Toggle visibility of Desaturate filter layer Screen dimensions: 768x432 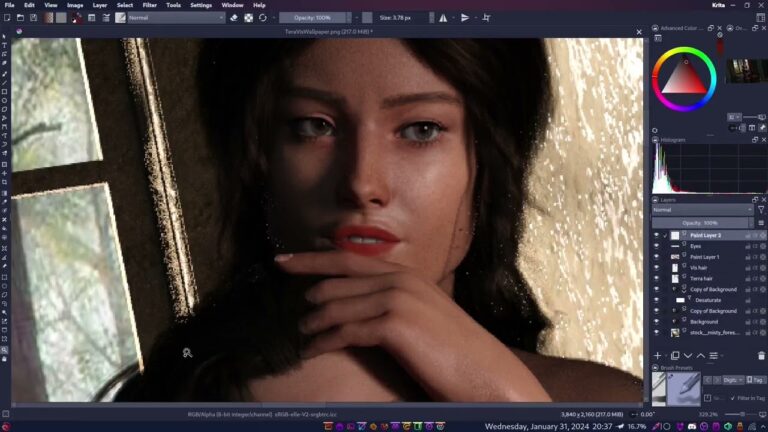(x=656, y=300)
